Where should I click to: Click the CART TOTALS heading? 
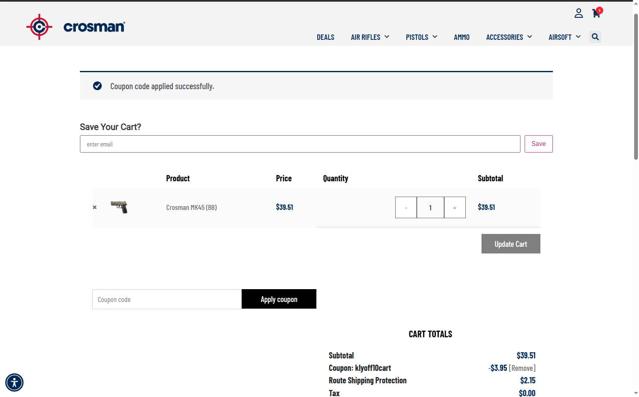(x=430, y=334)
